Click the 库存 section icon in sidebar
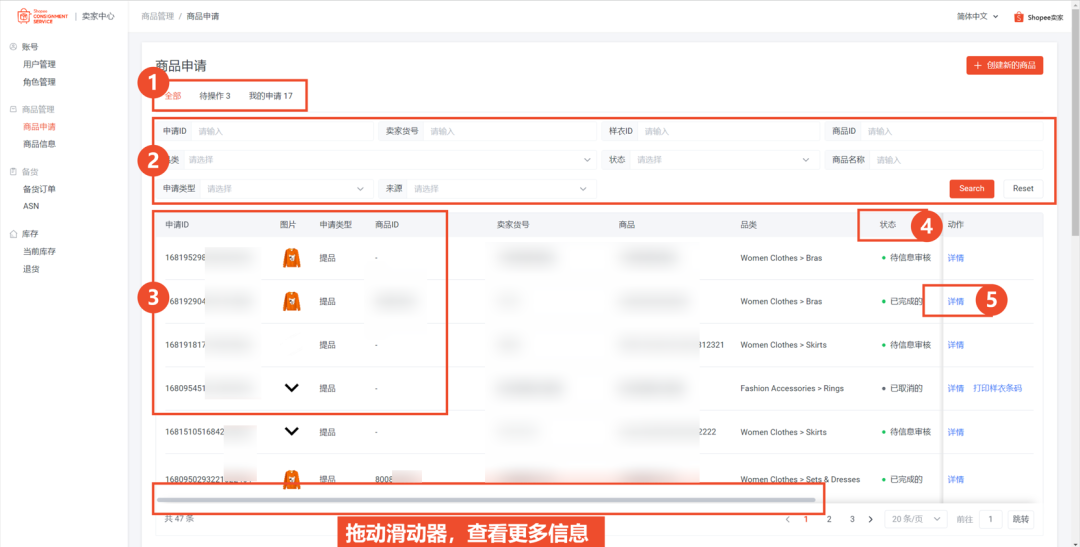 (13, 234)
